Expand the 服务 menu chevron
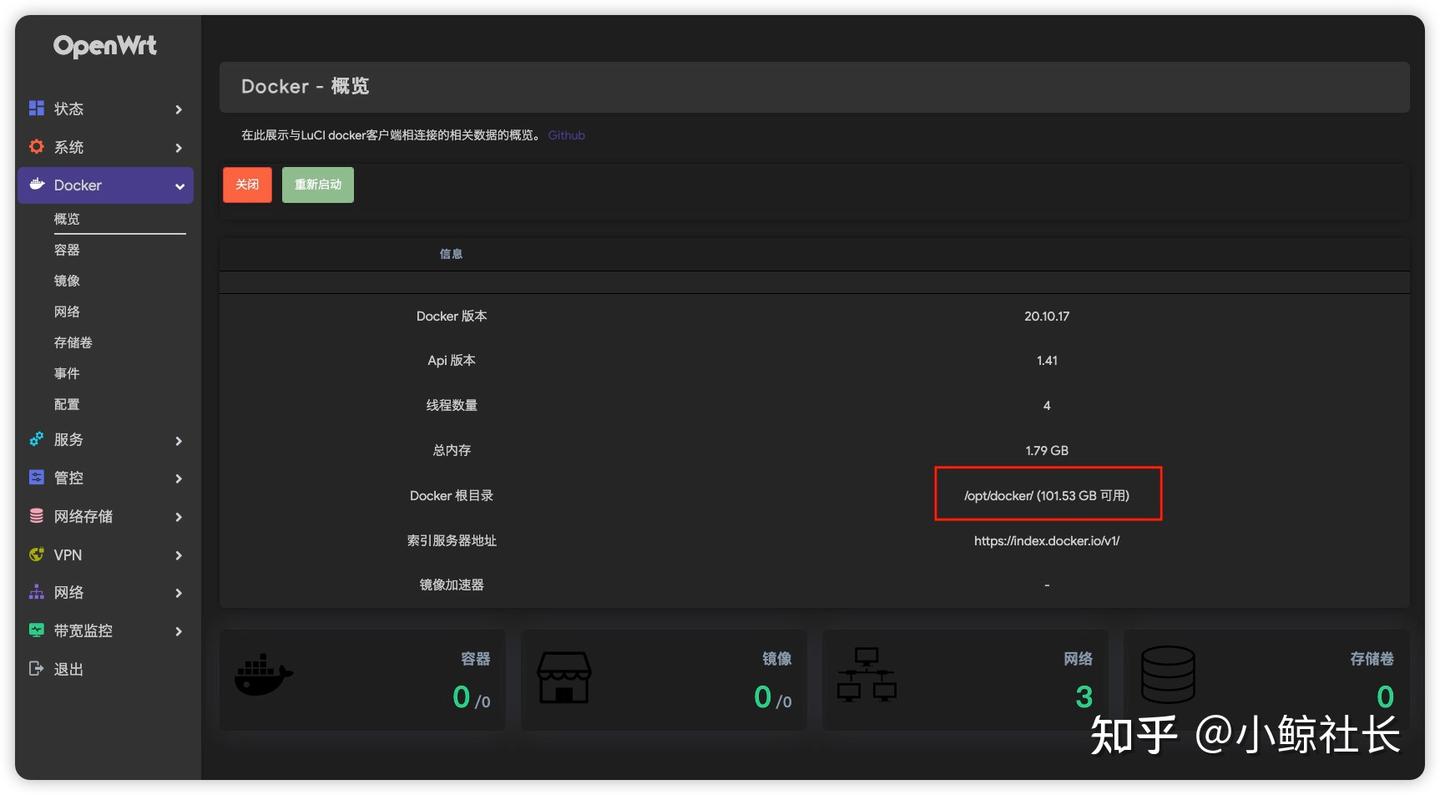The image size is (1440, 795). [178, 440]
